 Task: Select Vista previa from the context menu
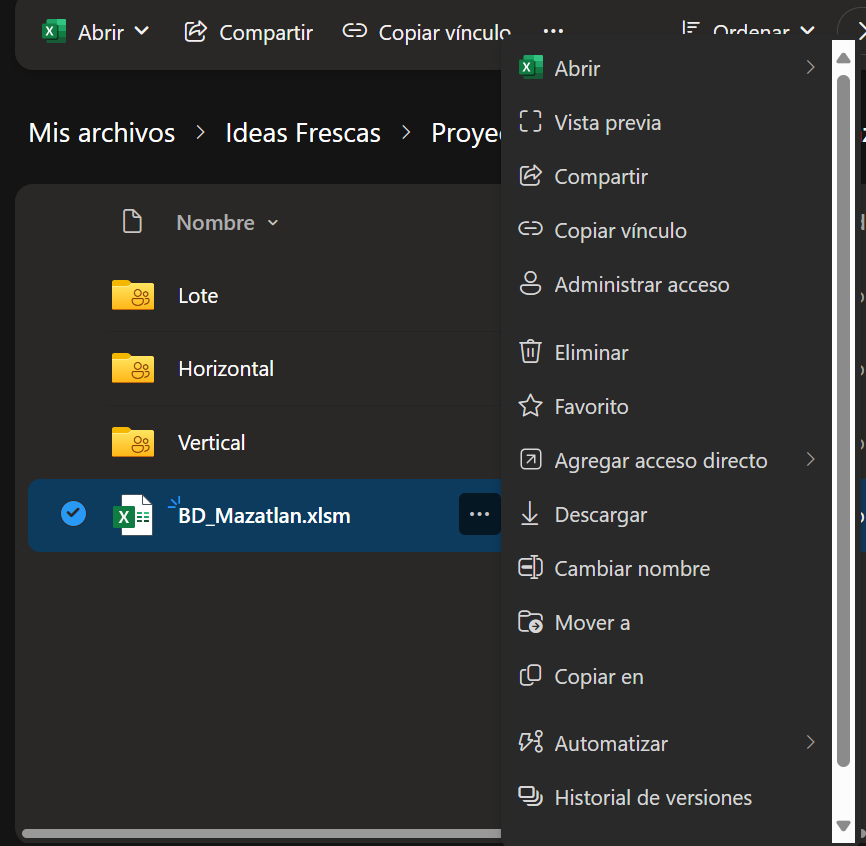[607, 123]
